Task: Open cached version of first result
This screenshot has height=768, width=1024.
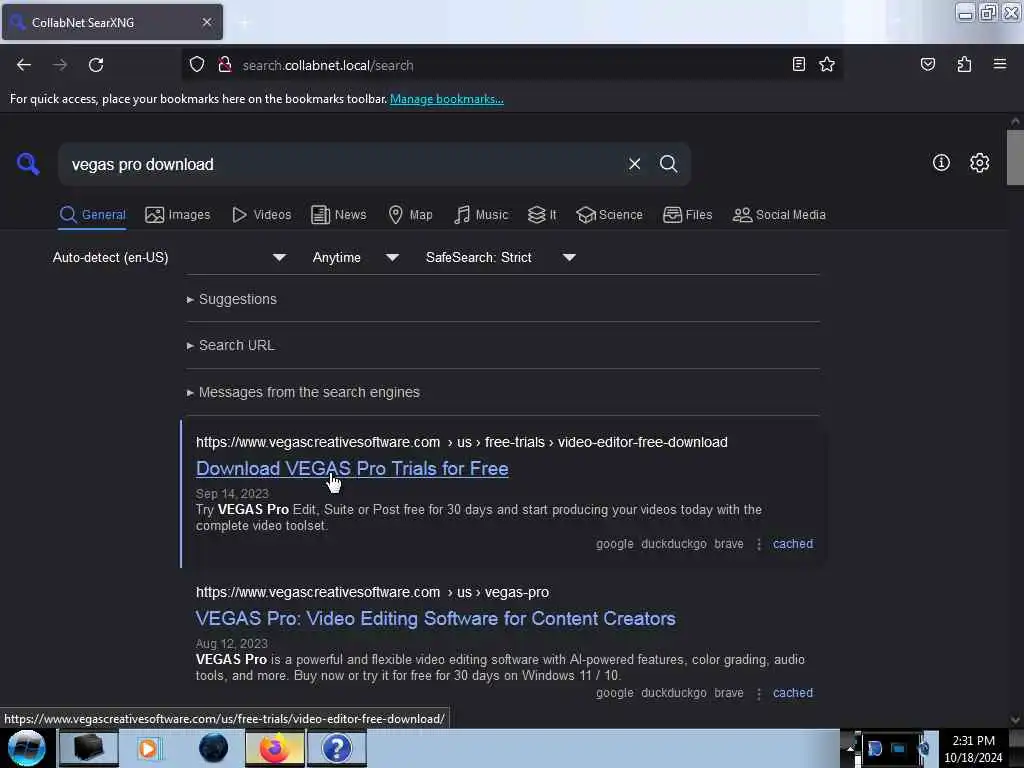Action: [x=793, y=544]
